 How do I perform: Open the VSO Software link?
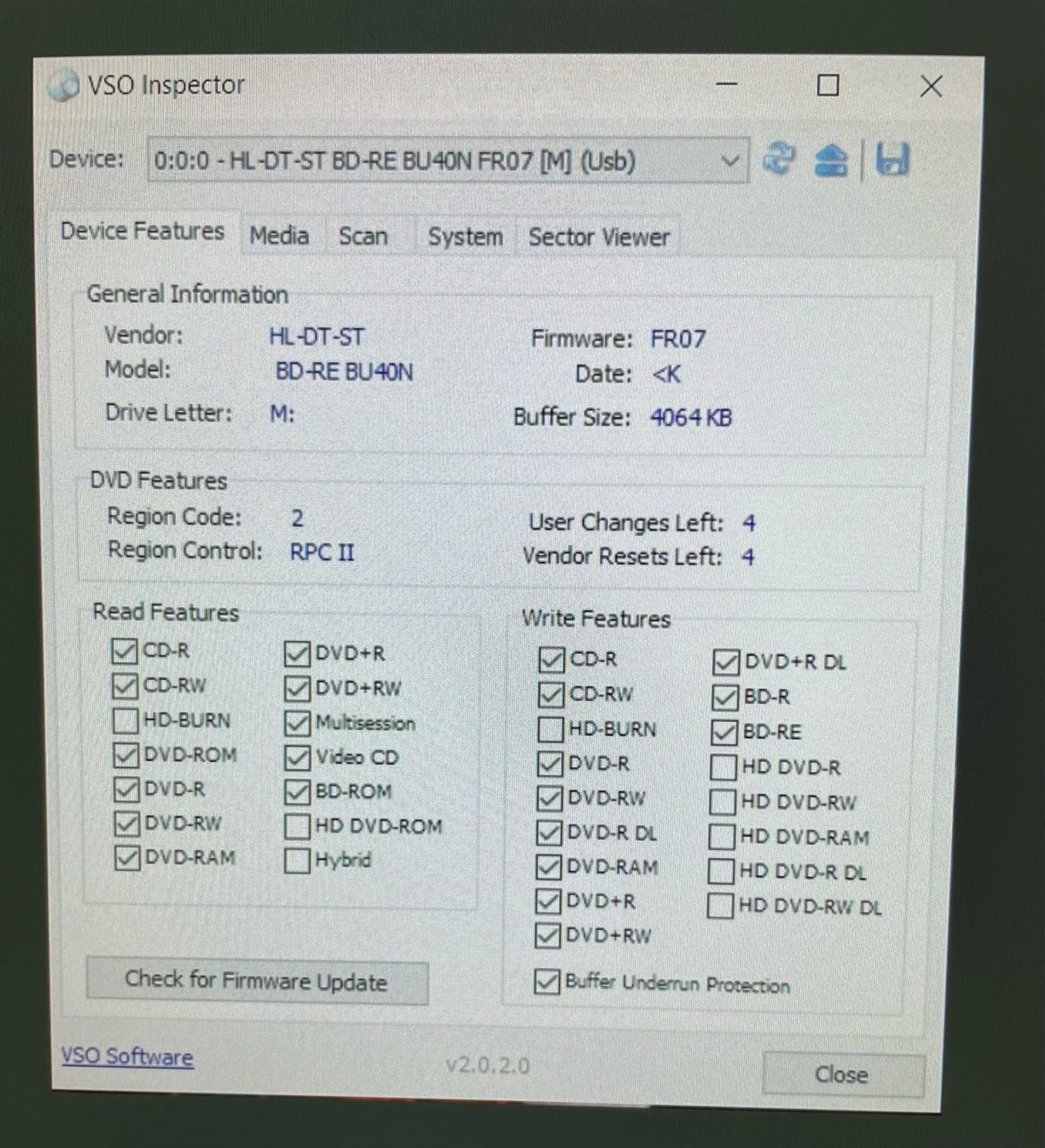[x=127, y=1057]
